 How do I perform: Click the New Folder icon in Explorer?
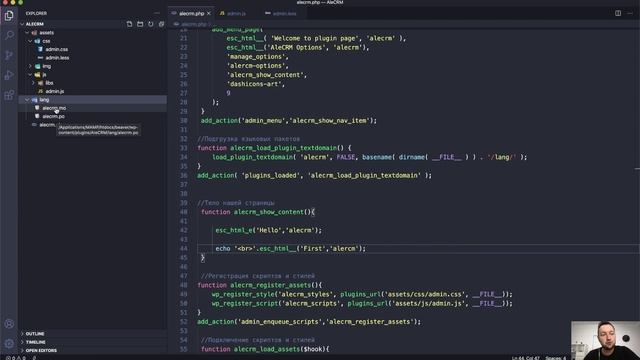[x=140, y=24]
